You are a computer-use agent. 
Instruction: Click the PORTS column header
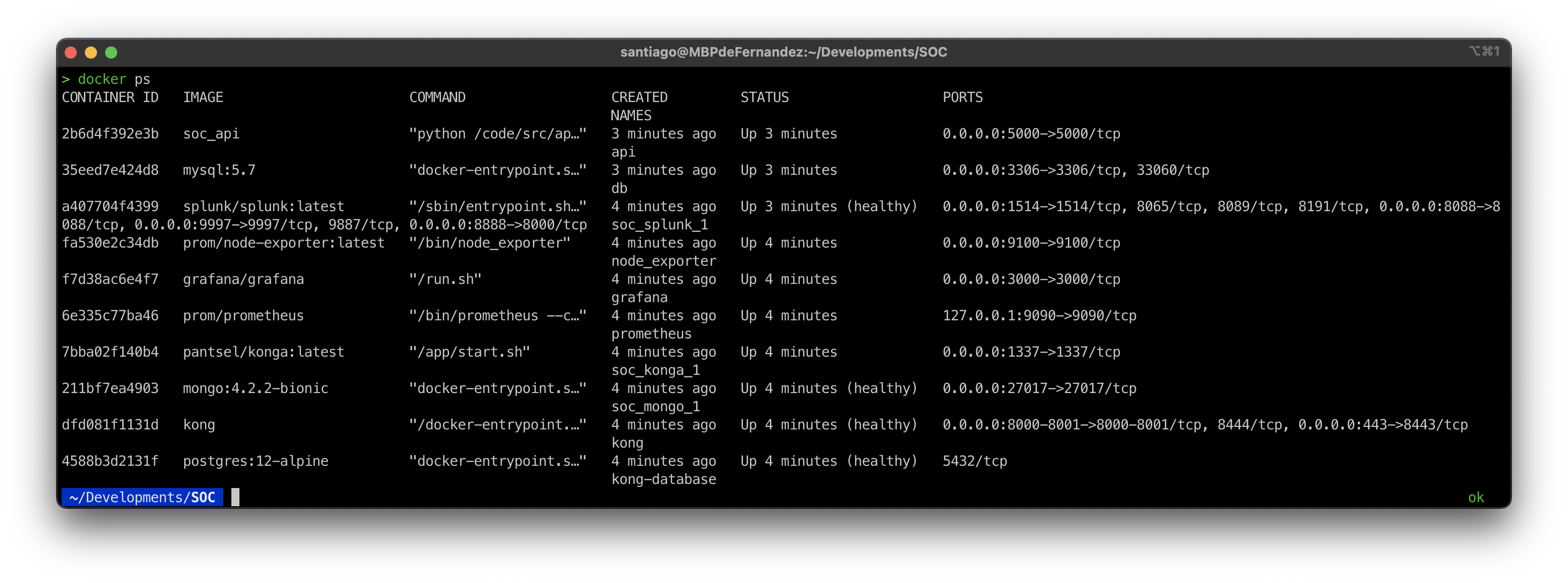pyautogui.click(x=962, y=98)
